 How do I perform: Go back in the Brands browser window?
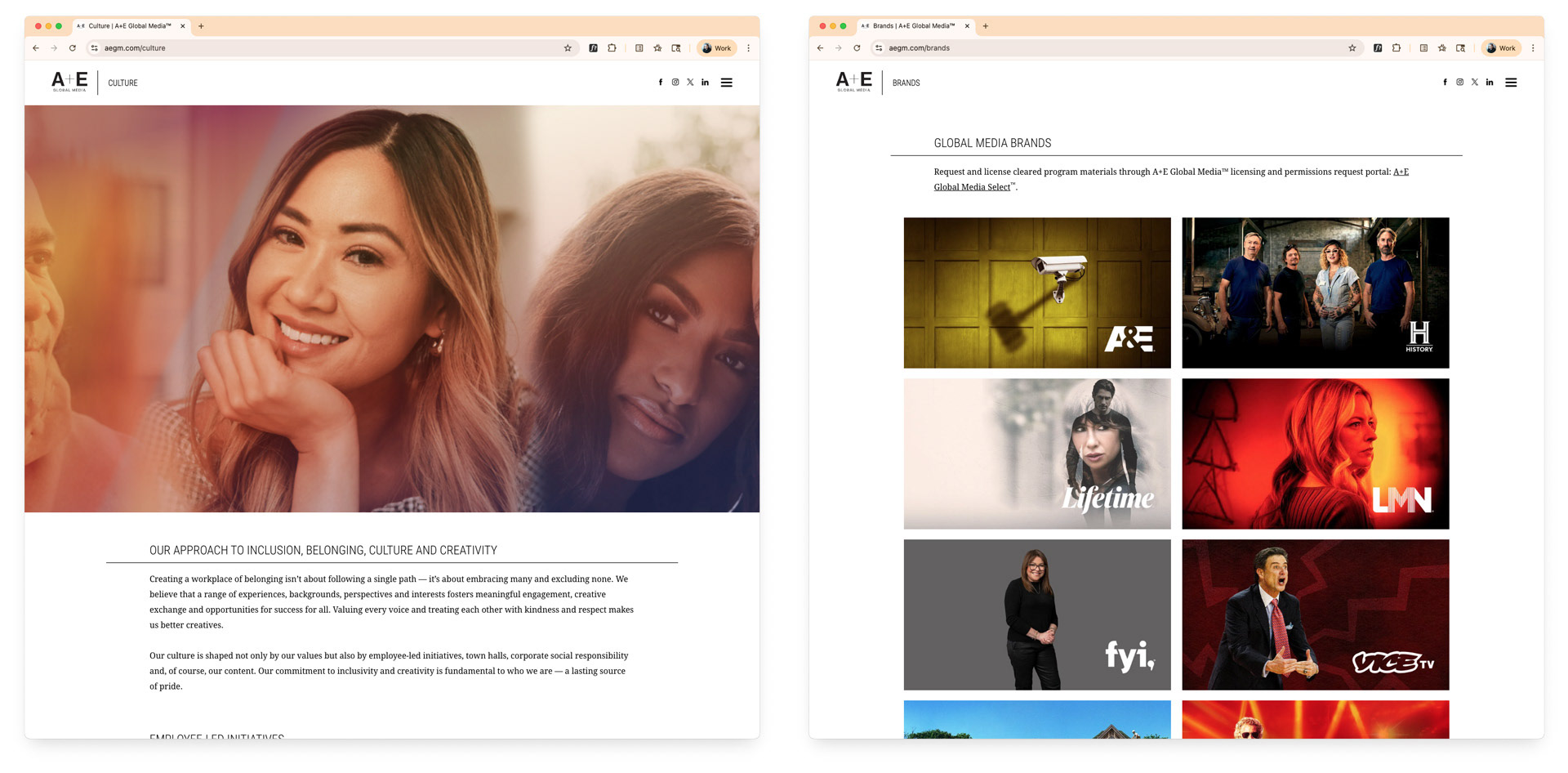[x=820, y=48]
